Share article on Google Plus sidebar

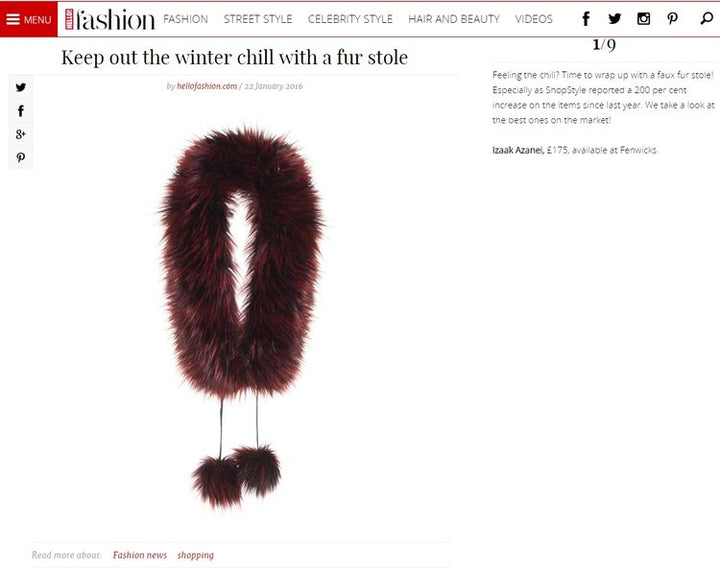tap(21, 134)
